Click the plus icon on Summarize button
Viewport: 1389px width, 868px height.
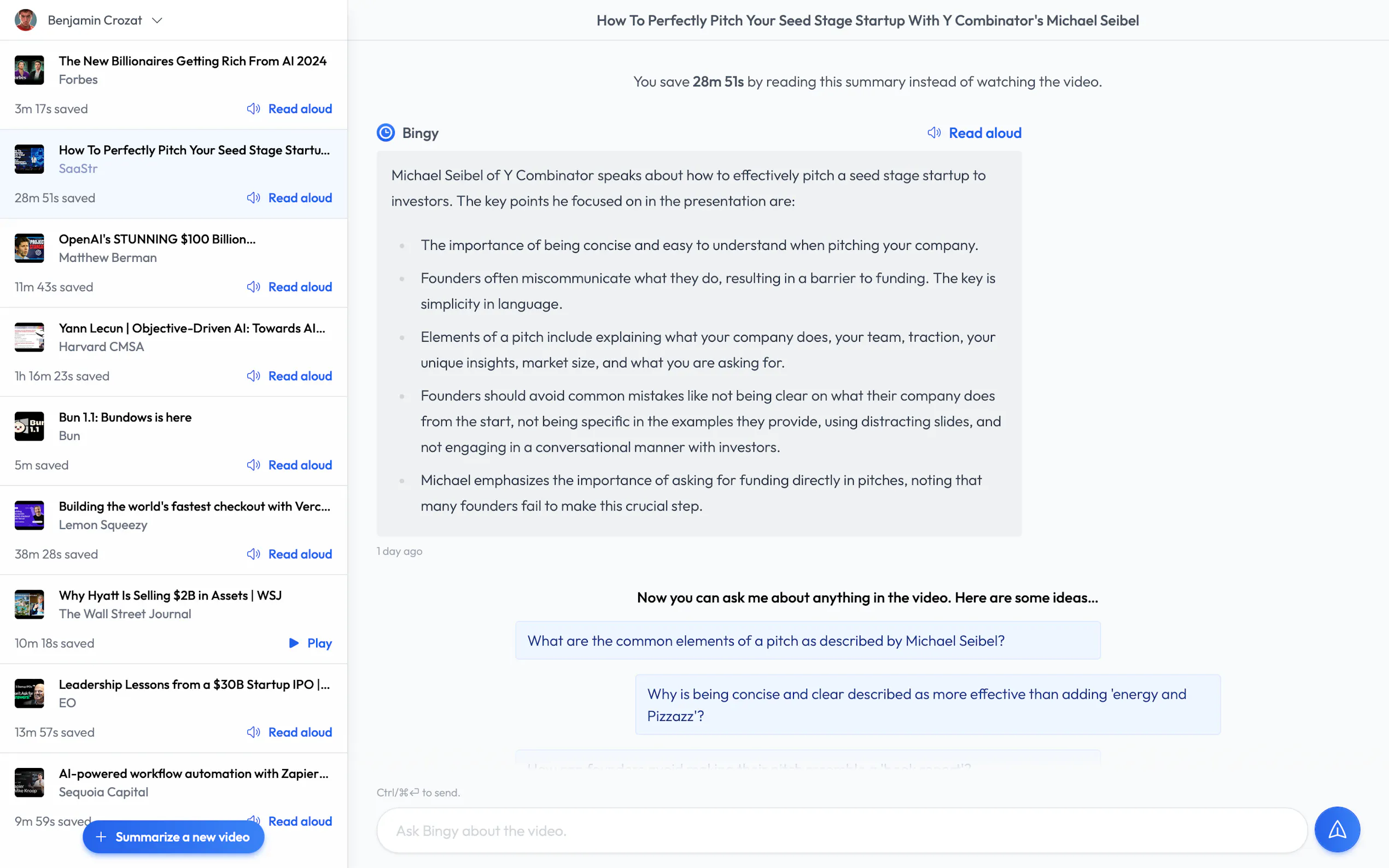[x=101, y=837]
